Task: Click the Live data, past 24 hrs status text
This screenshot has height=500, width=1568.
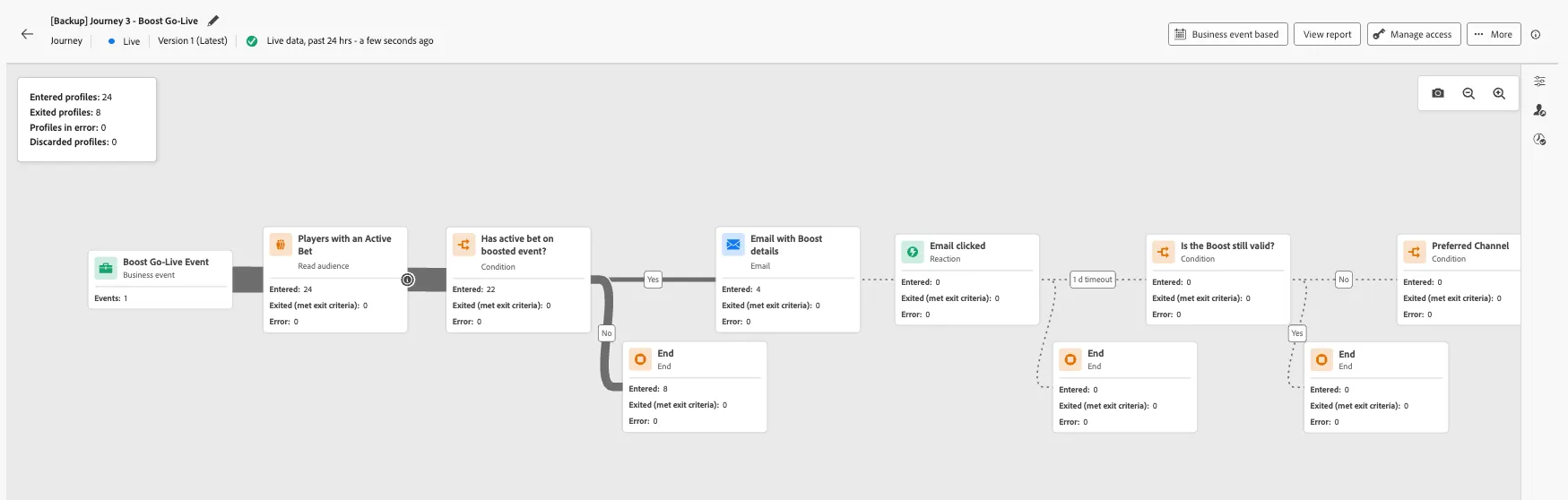Action: pyautogui.click(x=351, y=41)
